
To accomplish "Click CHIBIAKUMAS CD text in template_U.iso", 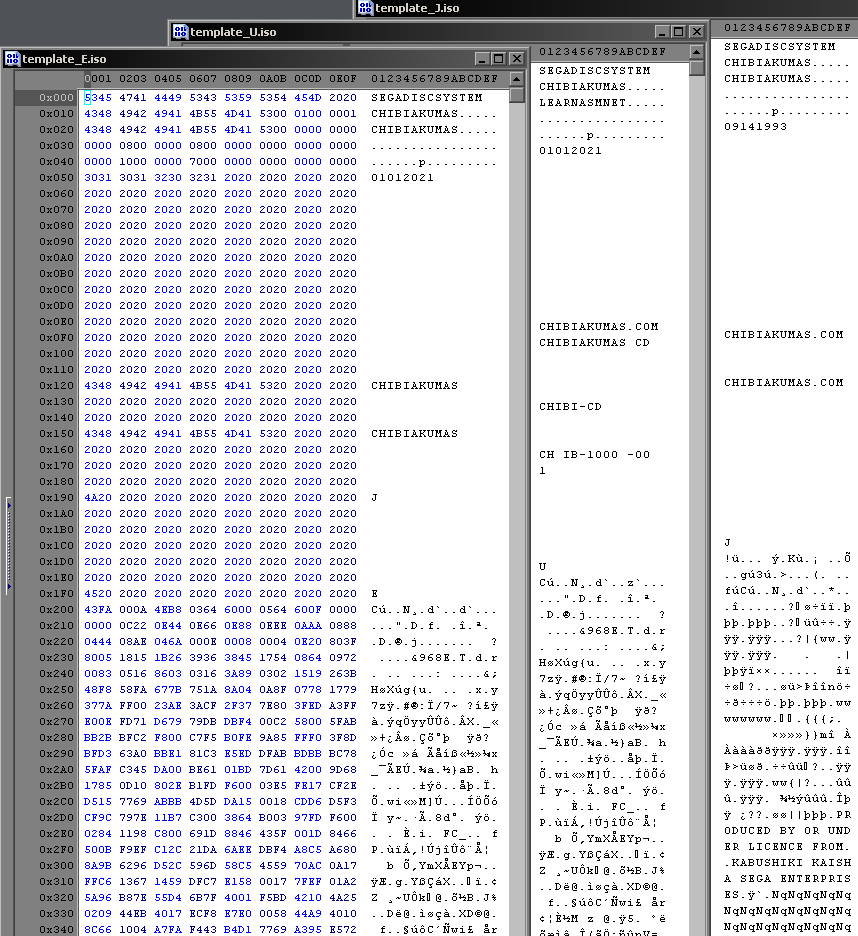I will [595, 343].
